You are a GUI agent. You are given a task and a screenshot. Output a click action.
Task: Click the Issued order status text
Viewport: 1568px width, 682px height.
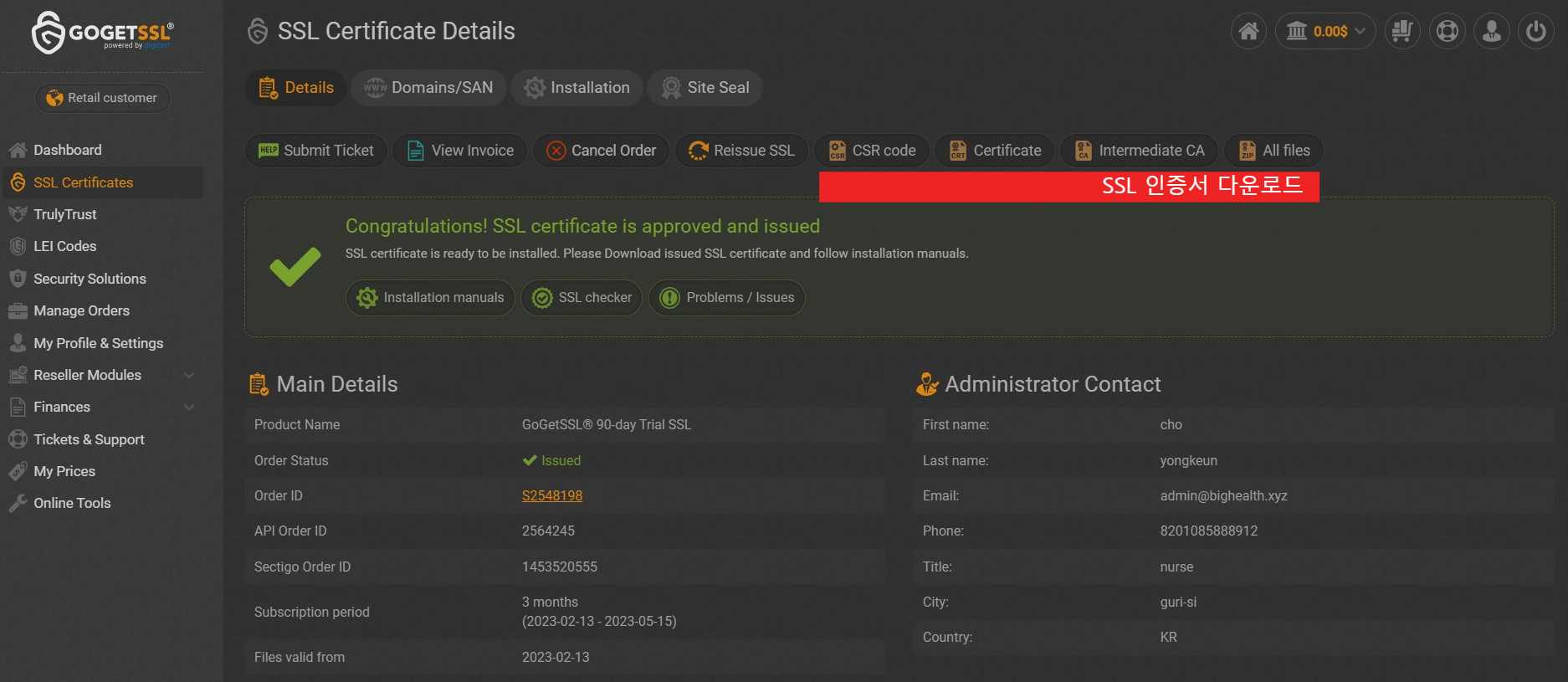click(561, 460)
